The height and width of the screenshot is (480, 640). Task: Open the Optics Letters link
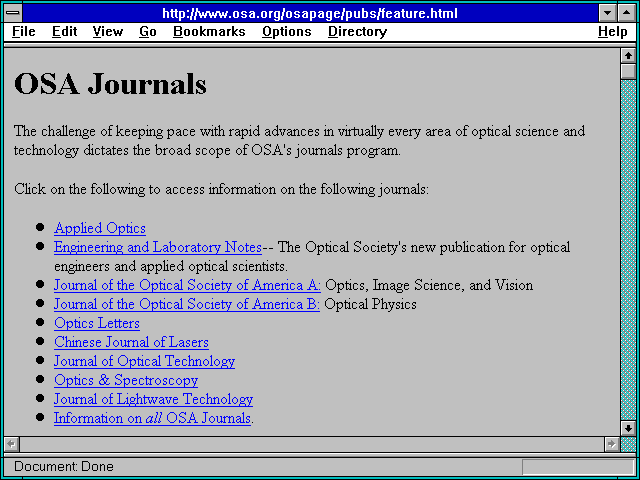pyautogui.click(x=97, y=323)
